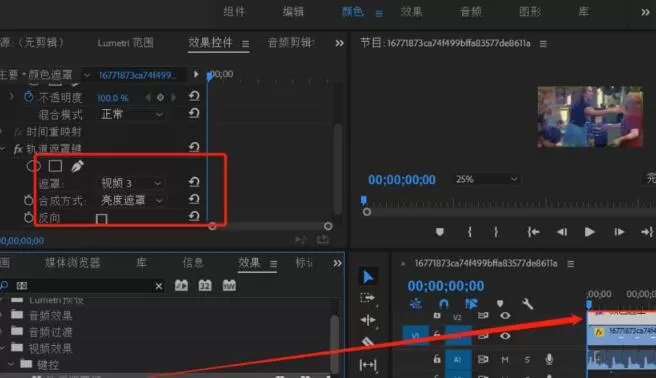Play the program monitor
Image resolution: width=656 pixels, height=378 pixels.
[x=589, y=232]
